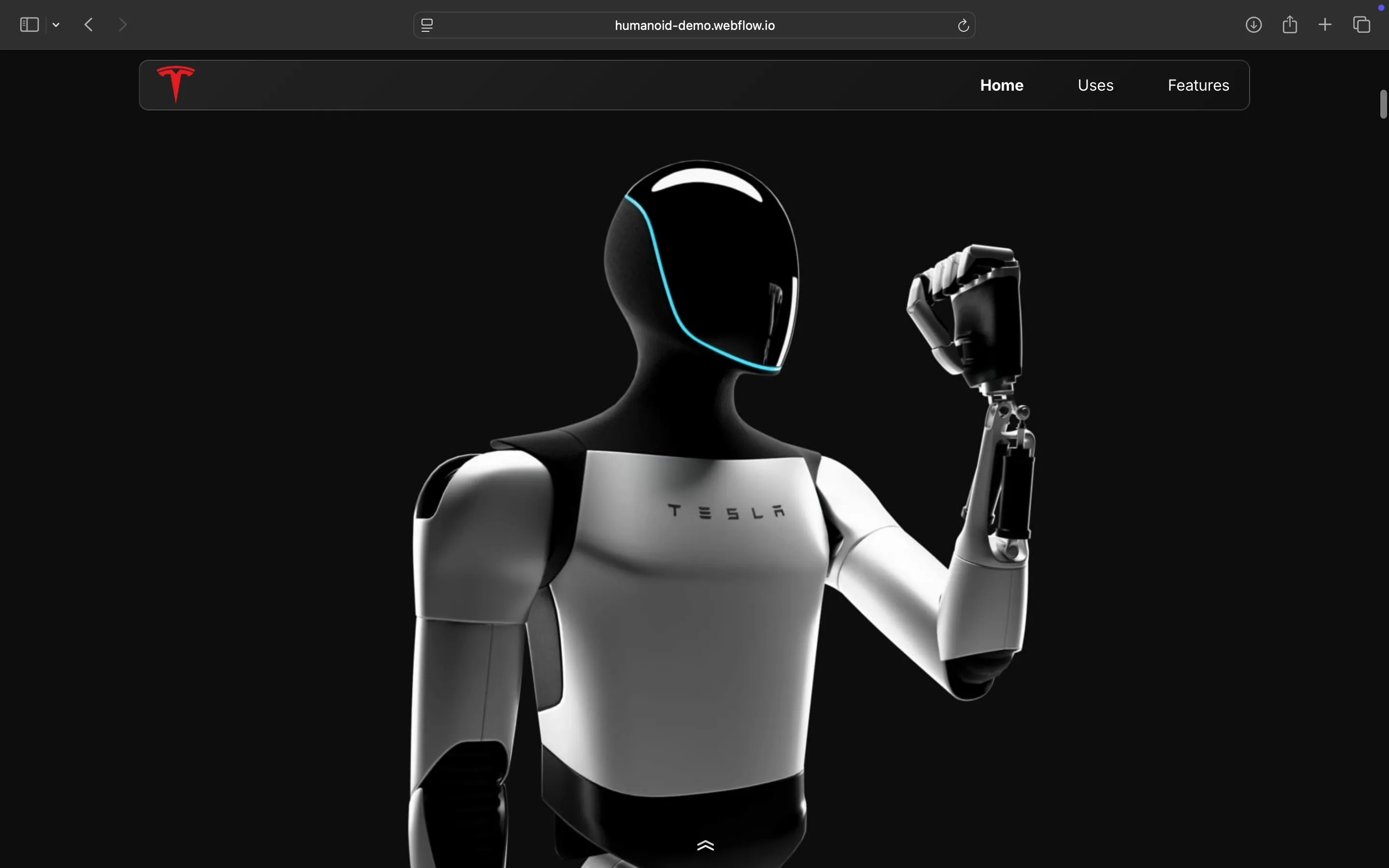Open the page settings reader icon
Screen dimensions: 1389x868
coord(427,25)
